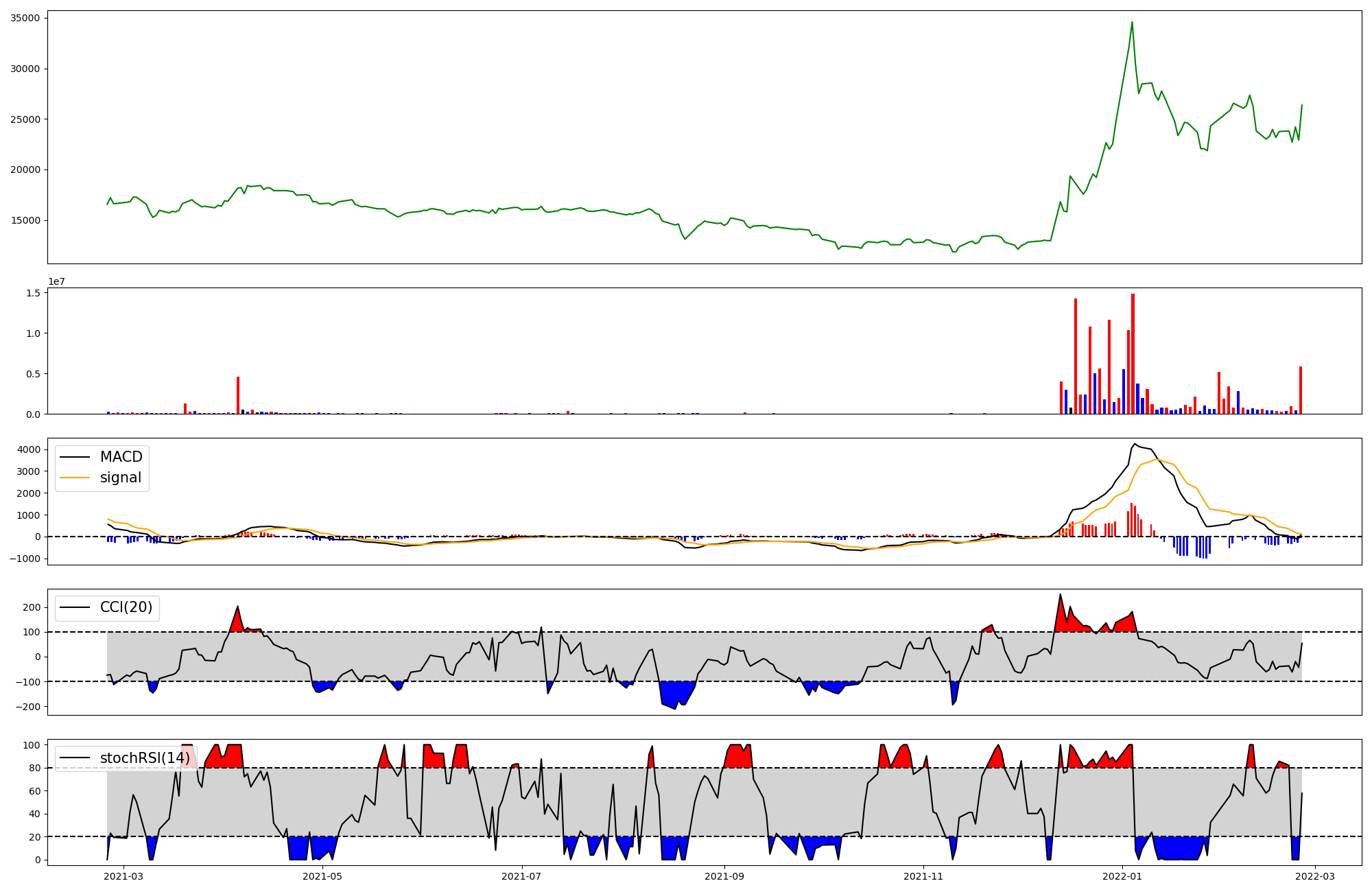Click the 2021-05 x-axis date label
Viewport: 1372px width, 892px height.
pos(322,876)
